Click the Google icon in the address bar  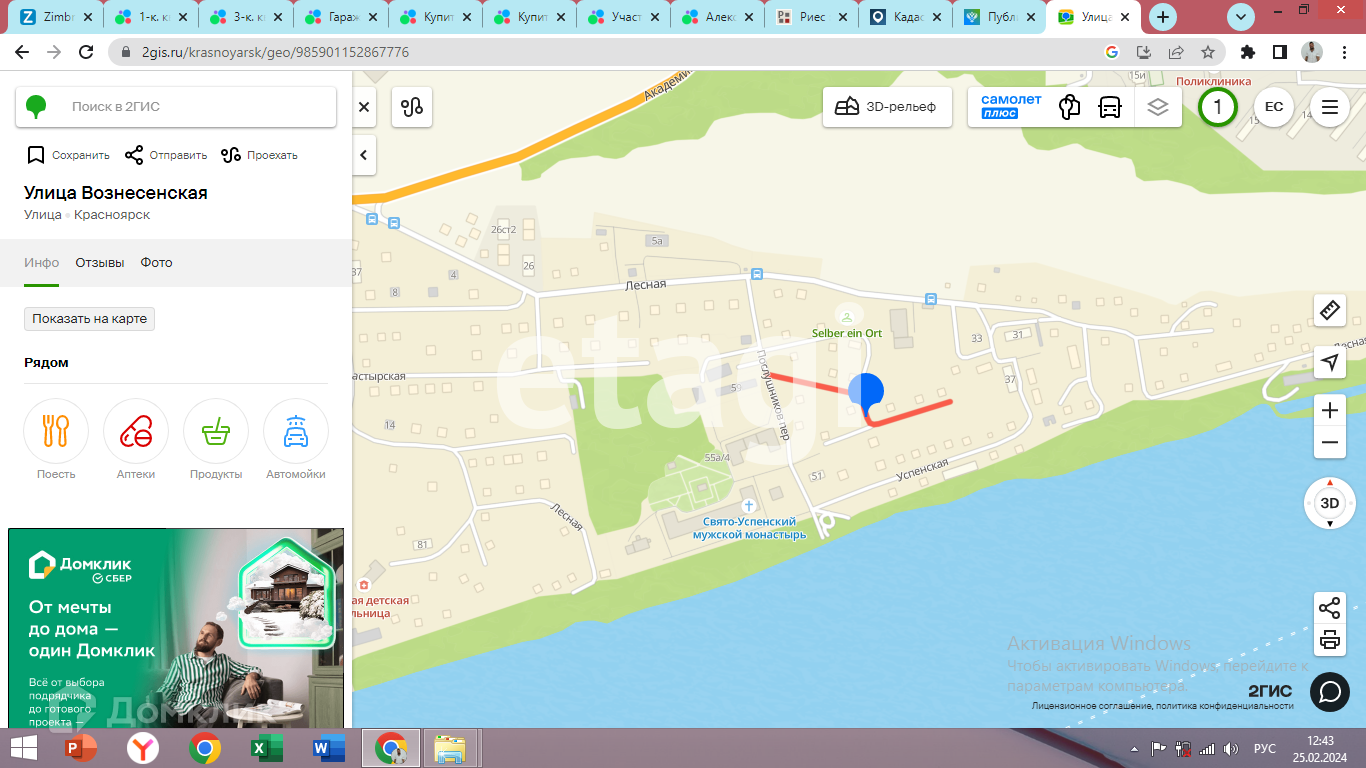pos(1112,52)
